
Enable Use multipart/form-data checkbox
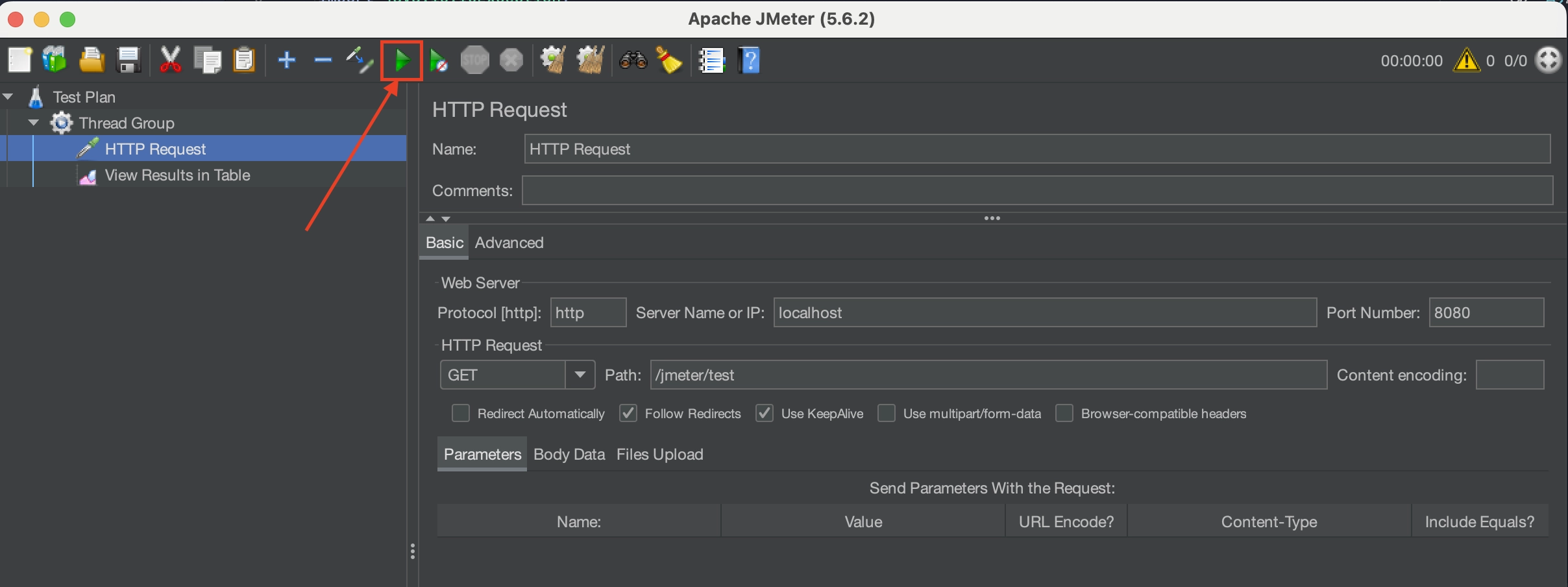886,413
